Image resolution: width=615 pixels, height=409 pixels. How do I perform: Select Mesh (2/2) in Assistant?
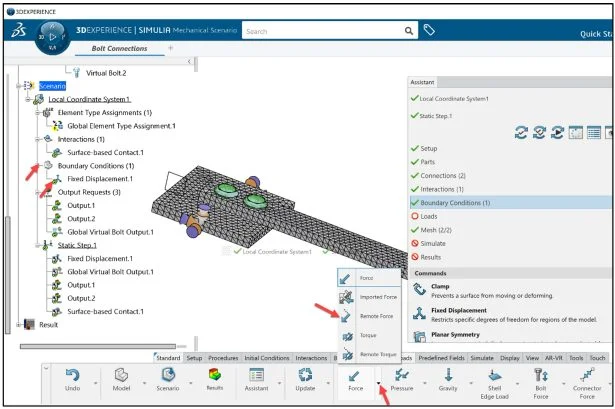coord(436,230)
